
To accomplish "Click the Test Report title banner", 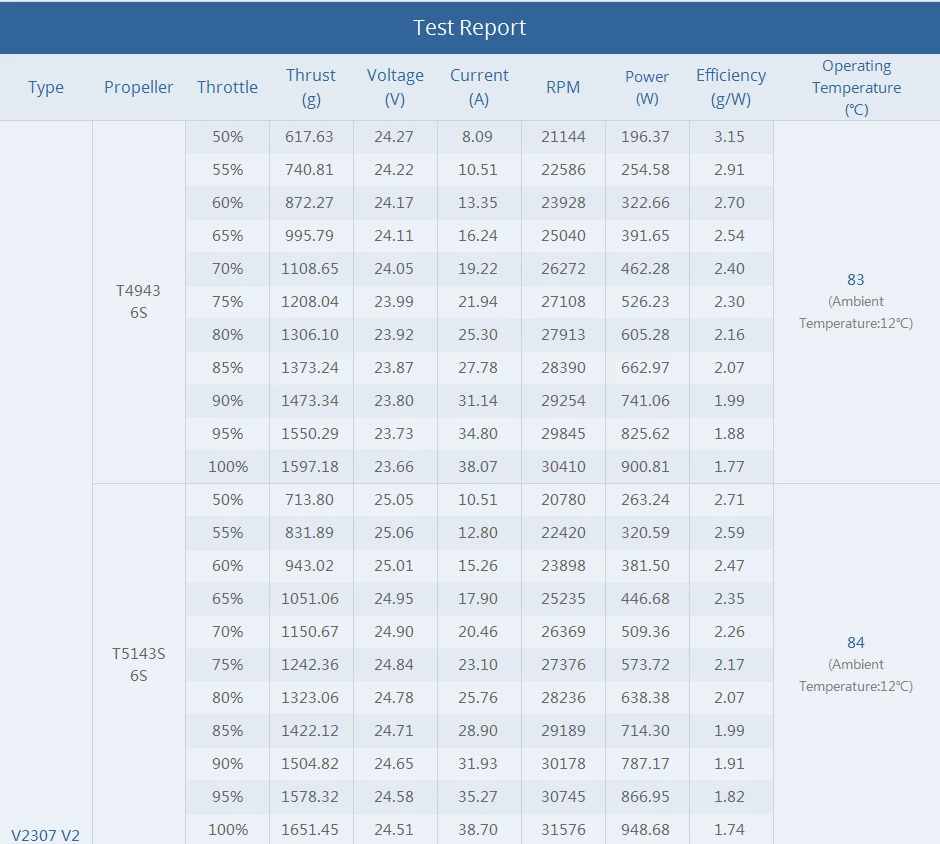I will (469, 27).
